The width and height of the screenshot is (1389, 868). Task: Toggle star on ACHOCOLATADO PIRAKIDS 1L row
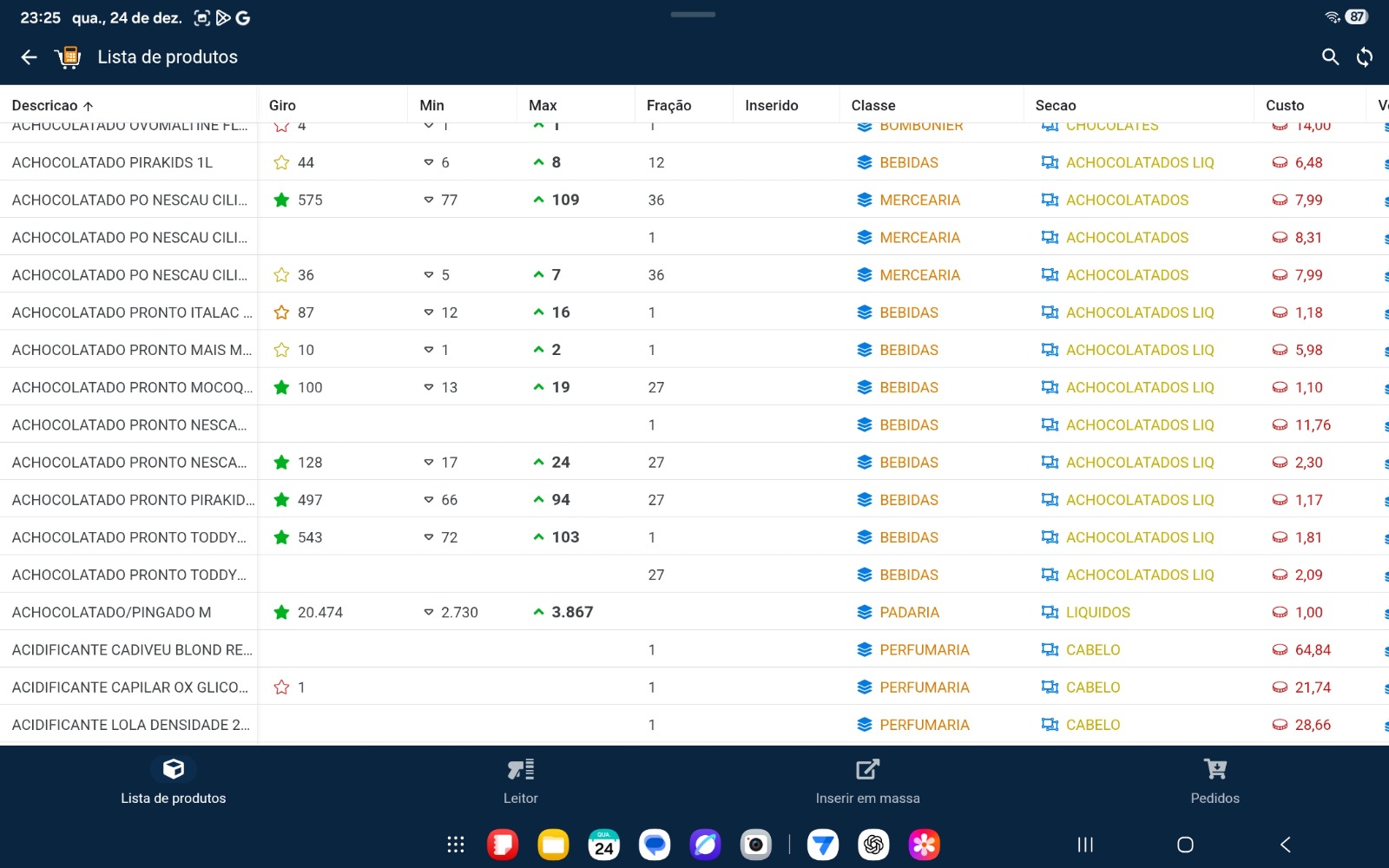[x=281, y=163]
